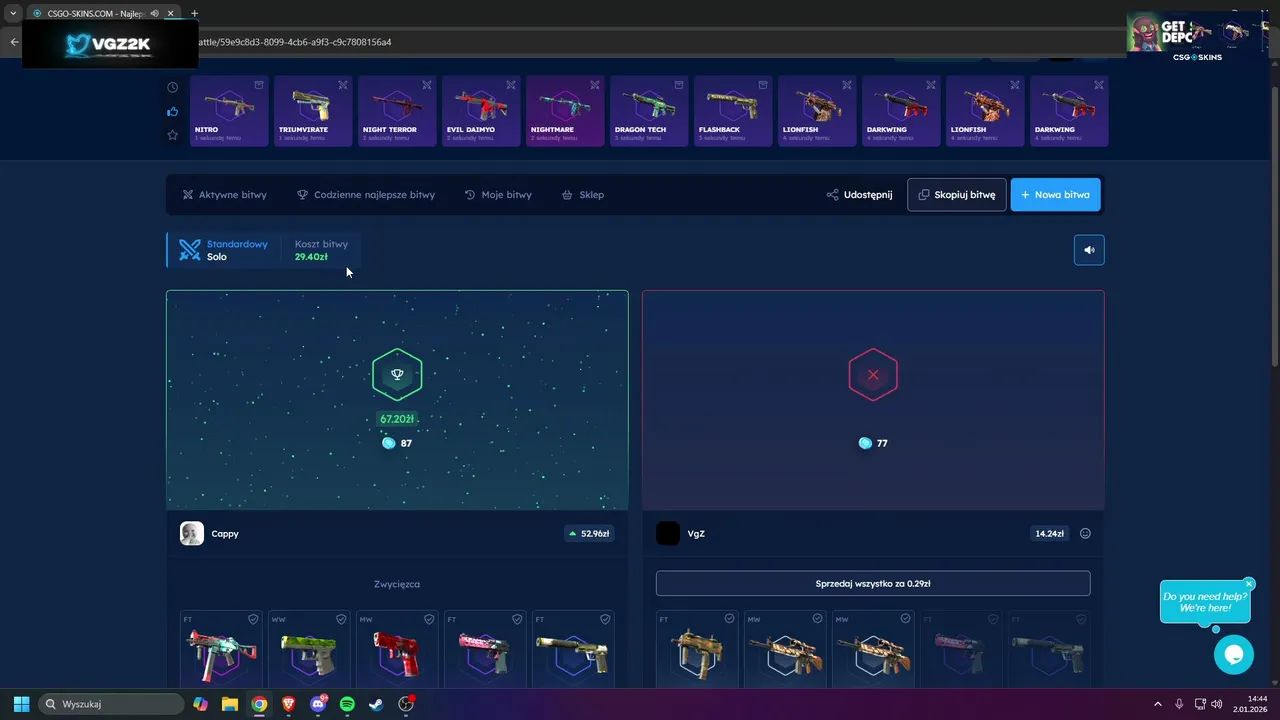This screenshot has height=720, width=1280.
Task: Click the 67.20zł winnings amount
Action: pyautogui.click(x=397, y=419)
